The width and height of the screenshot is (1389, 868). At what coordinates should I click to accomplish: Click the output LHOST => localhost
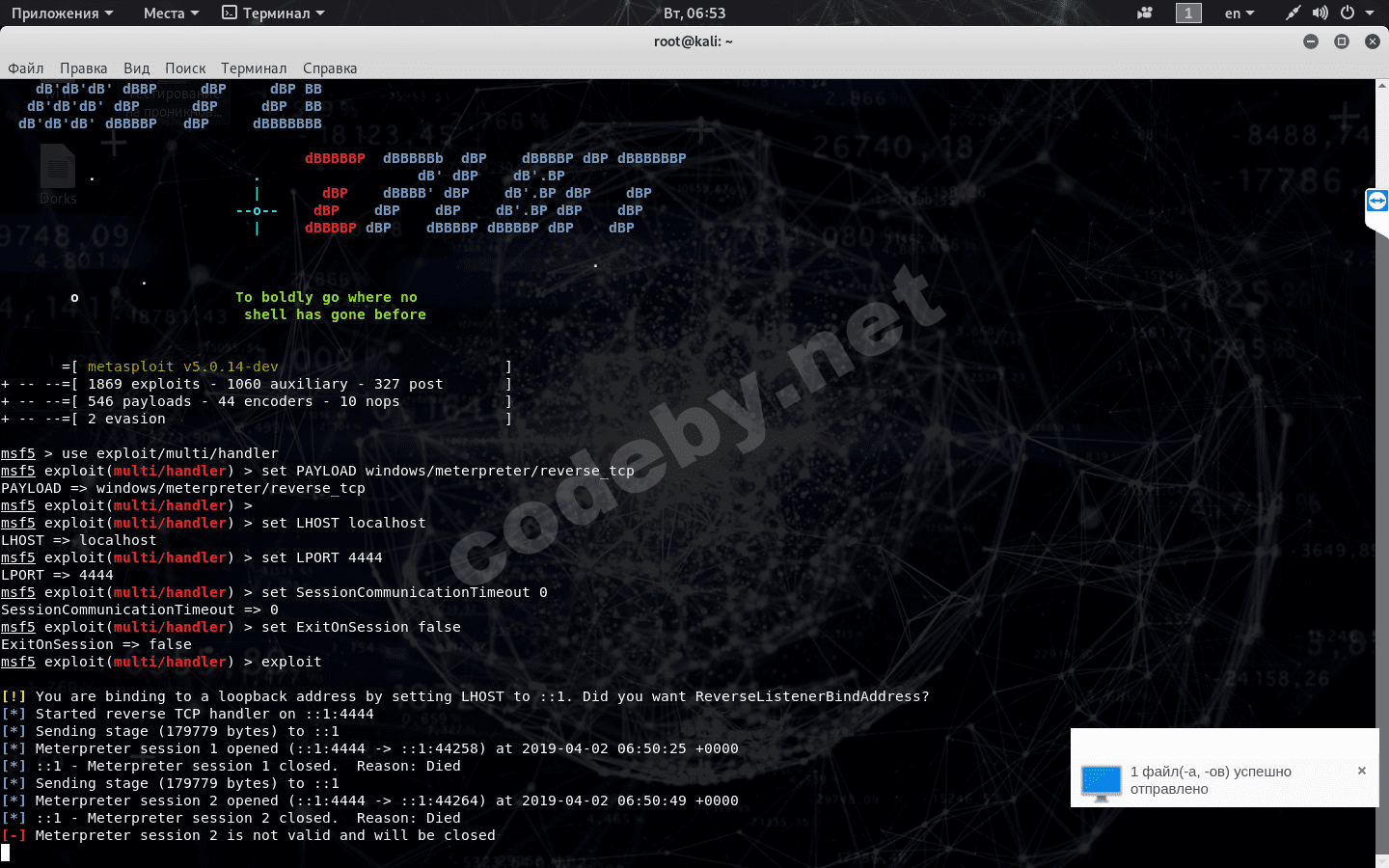(x=78, y=540)
